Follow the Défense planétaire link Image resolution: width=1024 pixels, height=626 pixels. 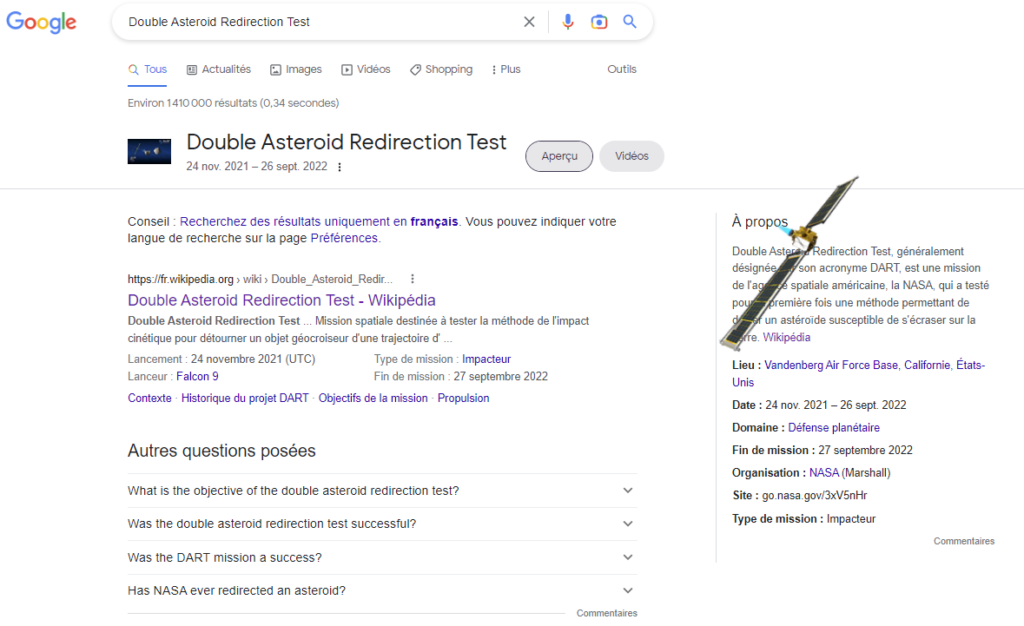tap(834, 428)
